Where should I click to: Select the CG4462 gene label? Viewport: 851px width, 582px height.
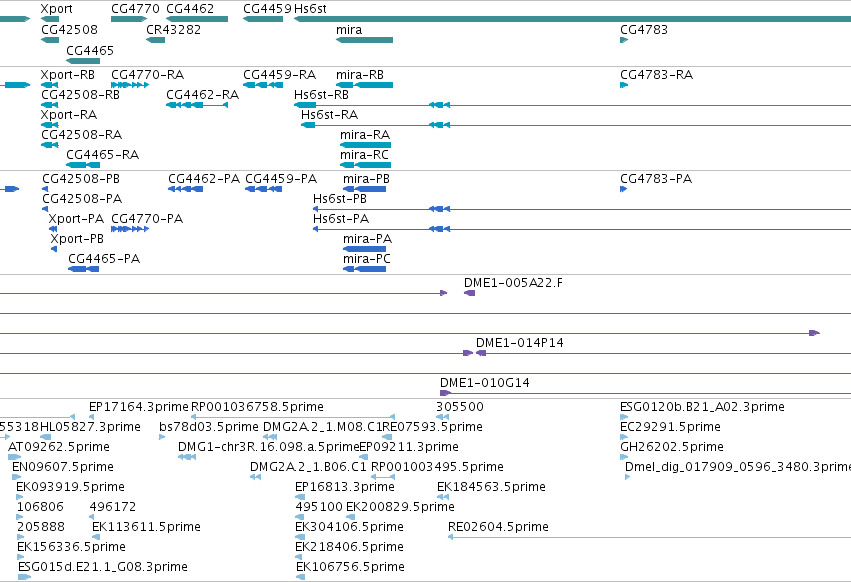[190, 9]
